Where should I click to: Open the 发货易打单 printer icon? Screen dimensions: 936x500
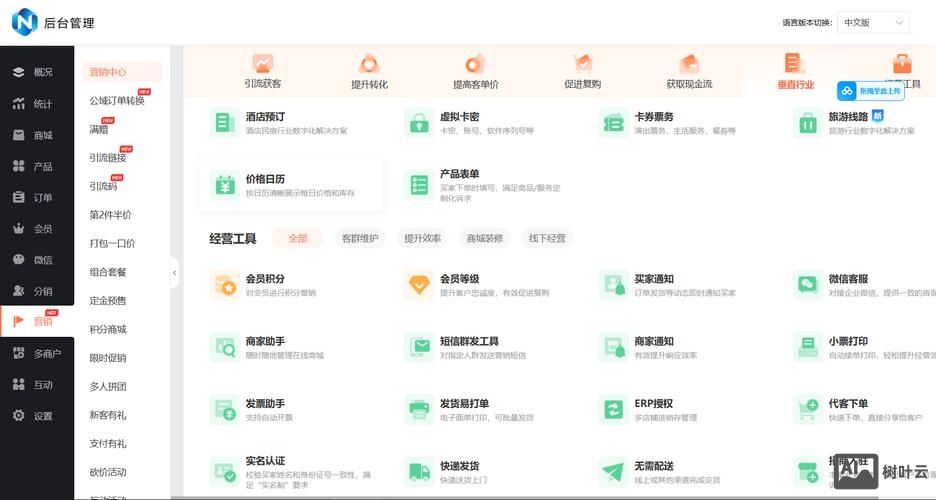419,409
